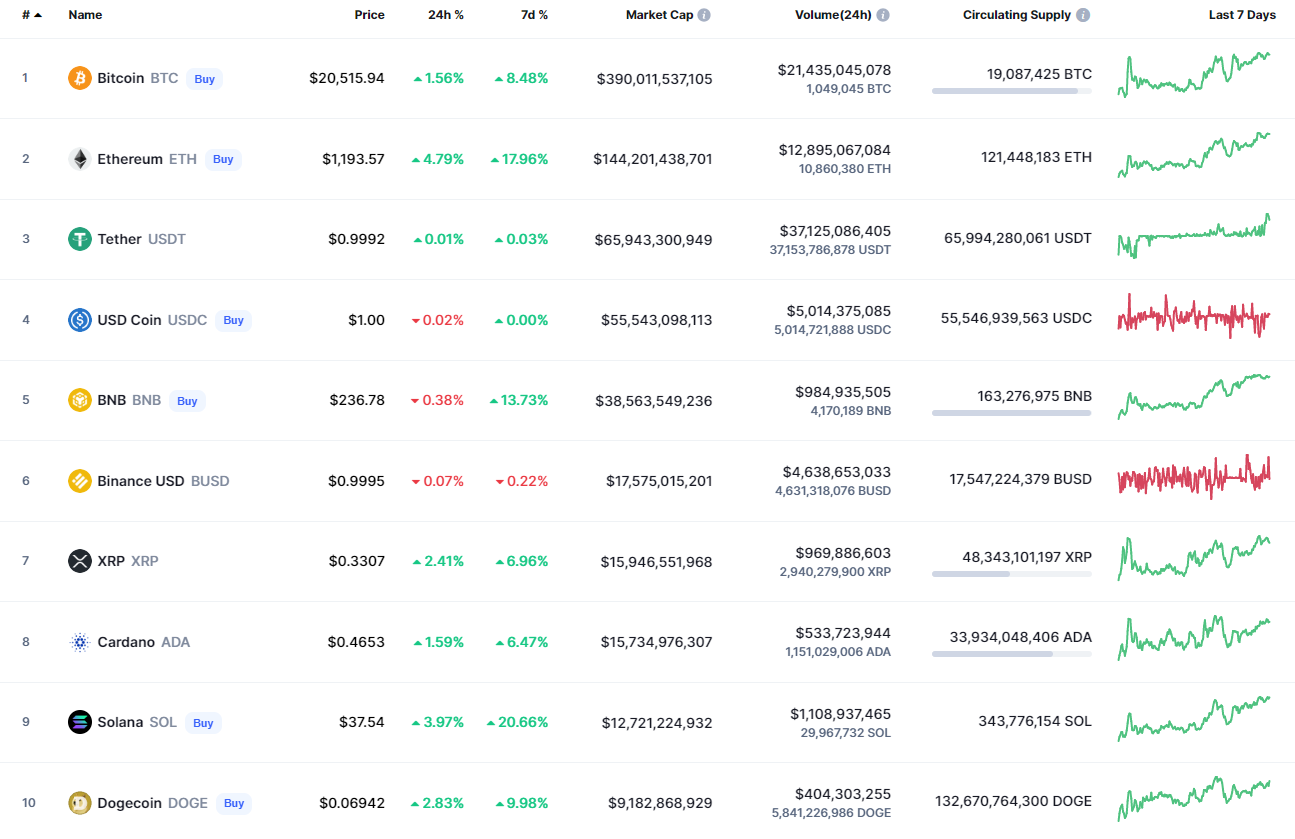Viewport: 1295px width, 839px height.
Task: Click the BNB logo icon
Action: point(80,400)
